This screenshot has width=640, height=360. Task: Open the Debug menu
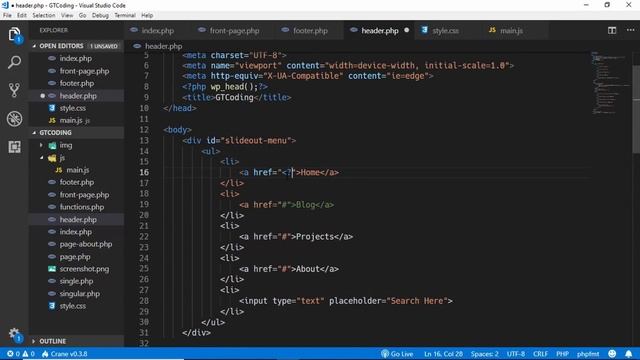pos(100,16)
